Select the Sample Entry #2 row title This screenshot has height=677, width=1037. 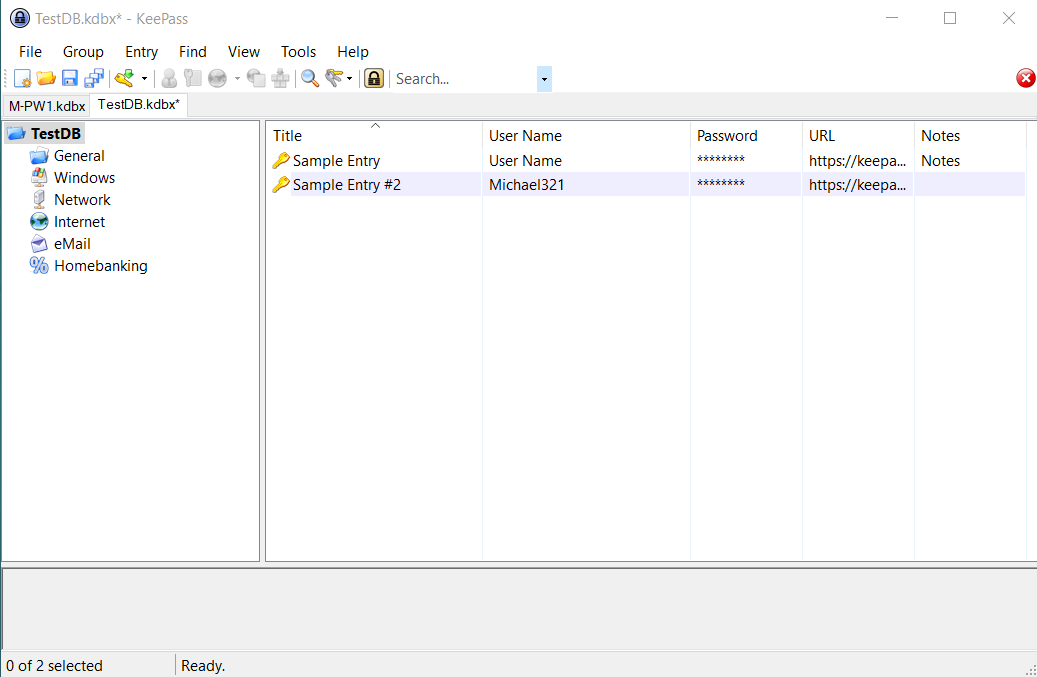(x=347, y=184)
